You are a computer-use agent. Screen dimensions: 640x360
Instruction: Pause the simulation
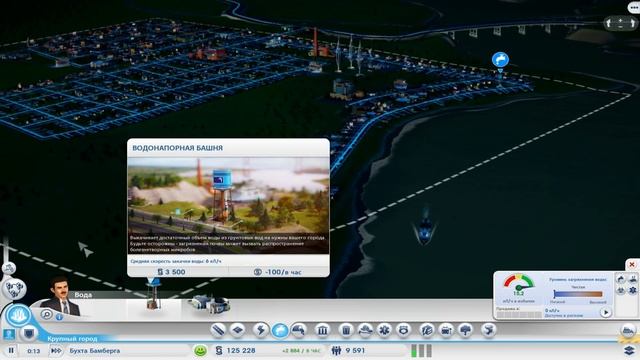pyautogui.click(x=11, y=351)
